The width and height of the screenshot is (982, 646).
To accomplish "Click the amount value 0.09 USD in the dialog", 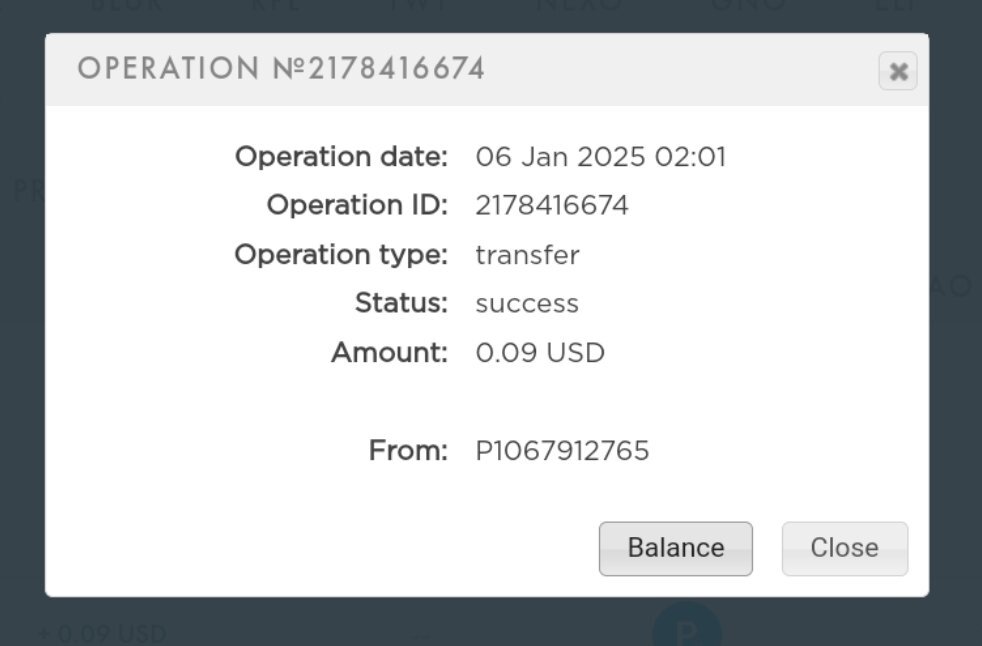I will point(540,353).
